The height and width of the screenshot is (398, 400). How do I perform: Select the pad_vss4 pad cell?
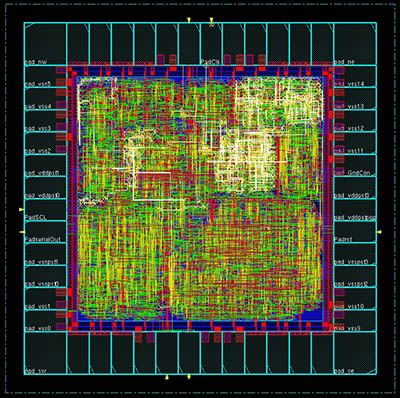(x=46, y=99)
